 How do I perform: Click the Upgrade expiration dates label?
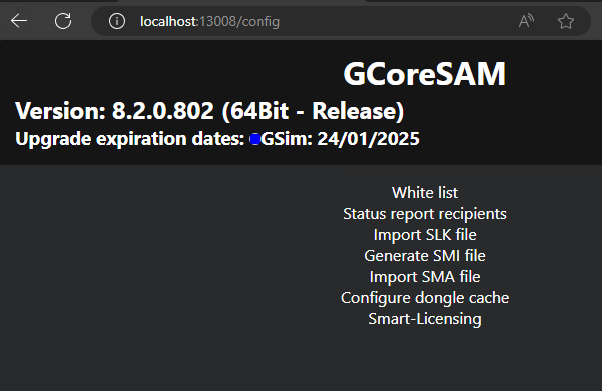coord(130,139)
